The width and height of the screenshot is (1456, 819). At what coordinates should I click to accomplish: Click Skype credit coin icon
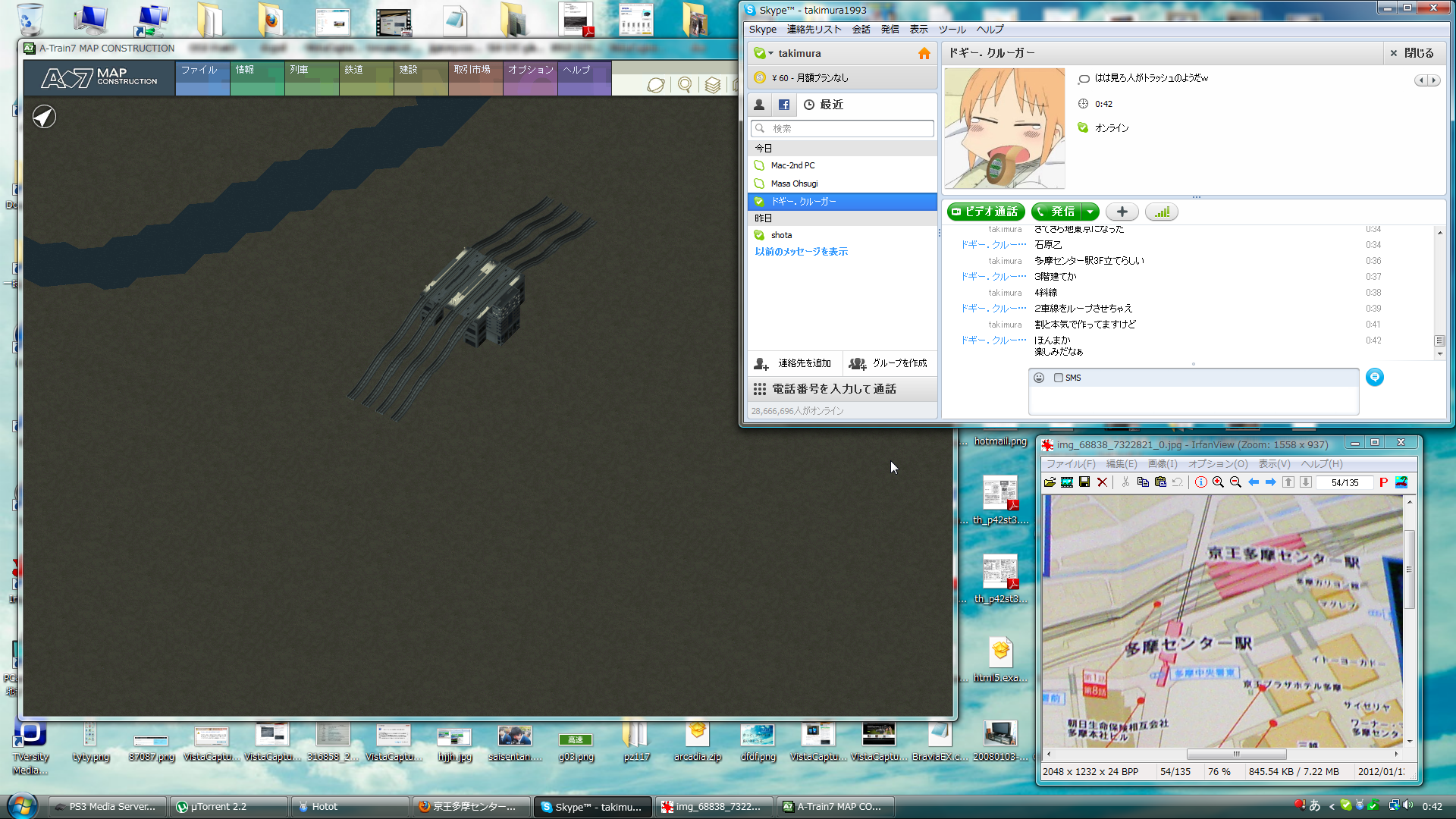[x=760, y=77]
